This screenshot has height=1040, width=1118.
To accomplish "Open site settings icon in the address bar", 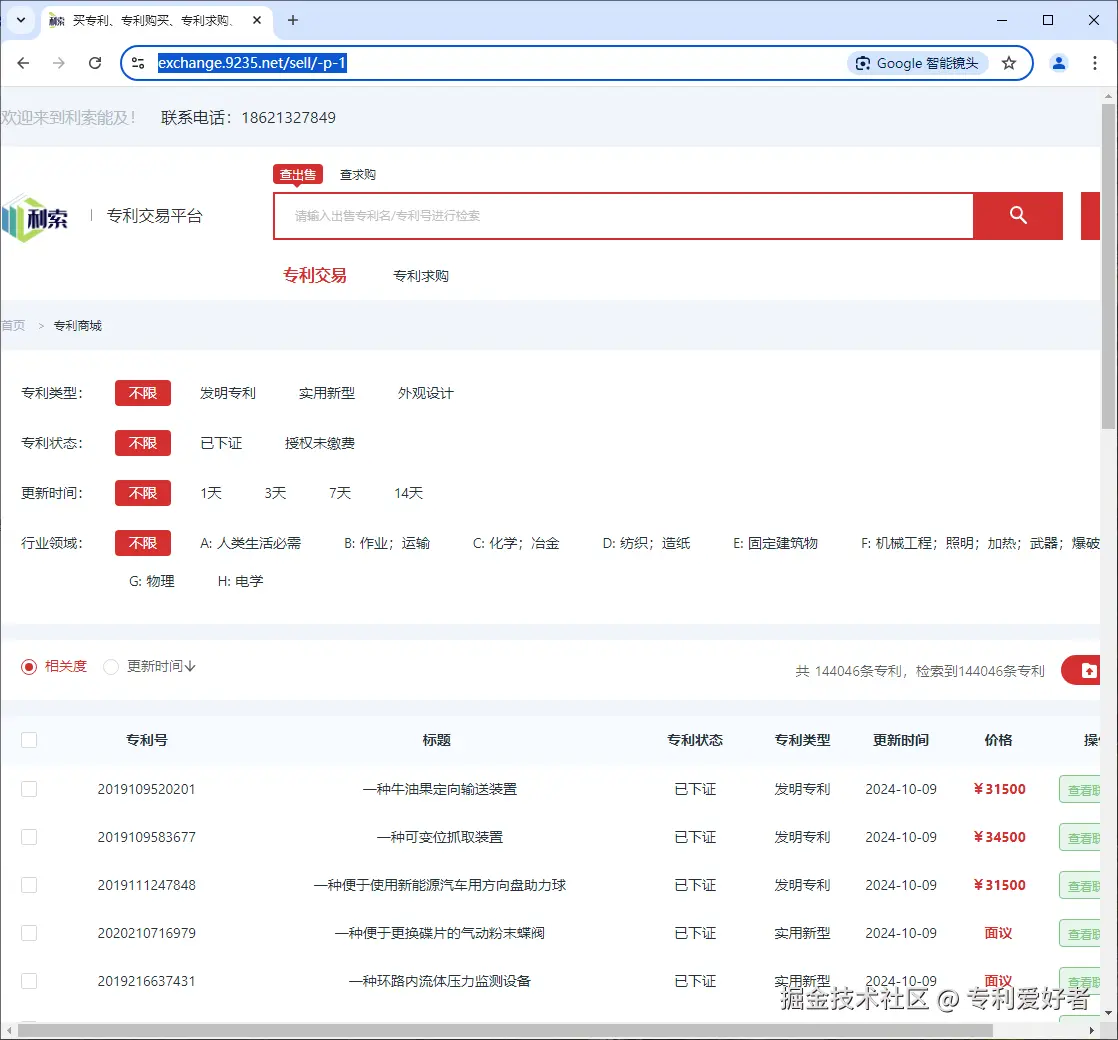I will pos(138,62).
